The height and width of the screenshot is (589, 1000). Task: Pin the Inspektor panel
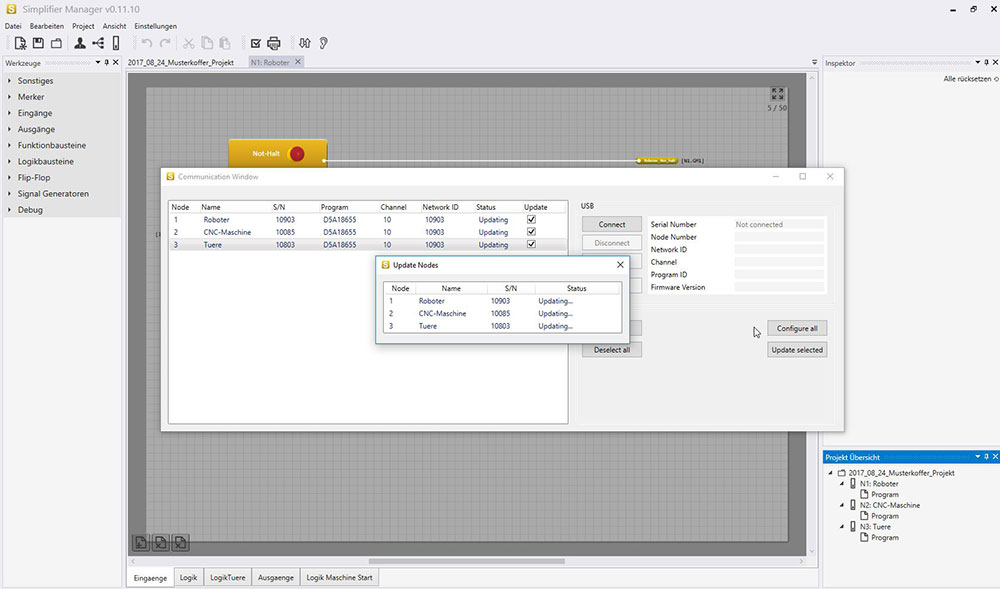point(986,62)
